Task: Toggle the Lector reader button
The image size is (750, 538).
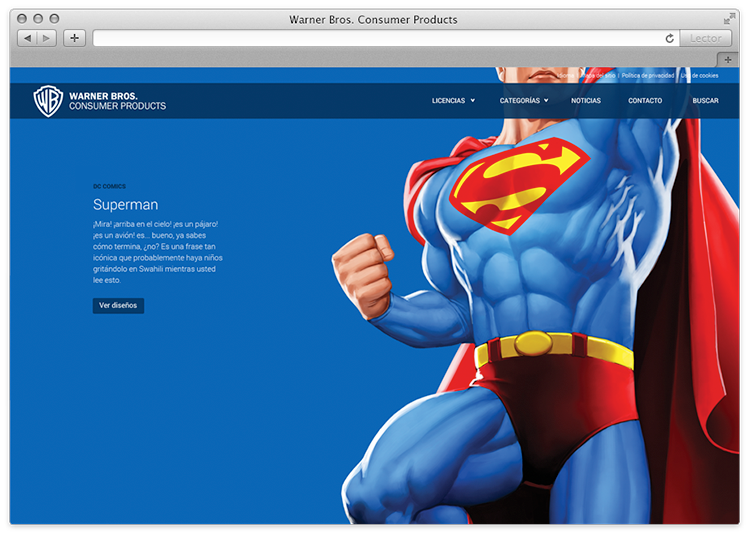Action: (x=706, y=38)
